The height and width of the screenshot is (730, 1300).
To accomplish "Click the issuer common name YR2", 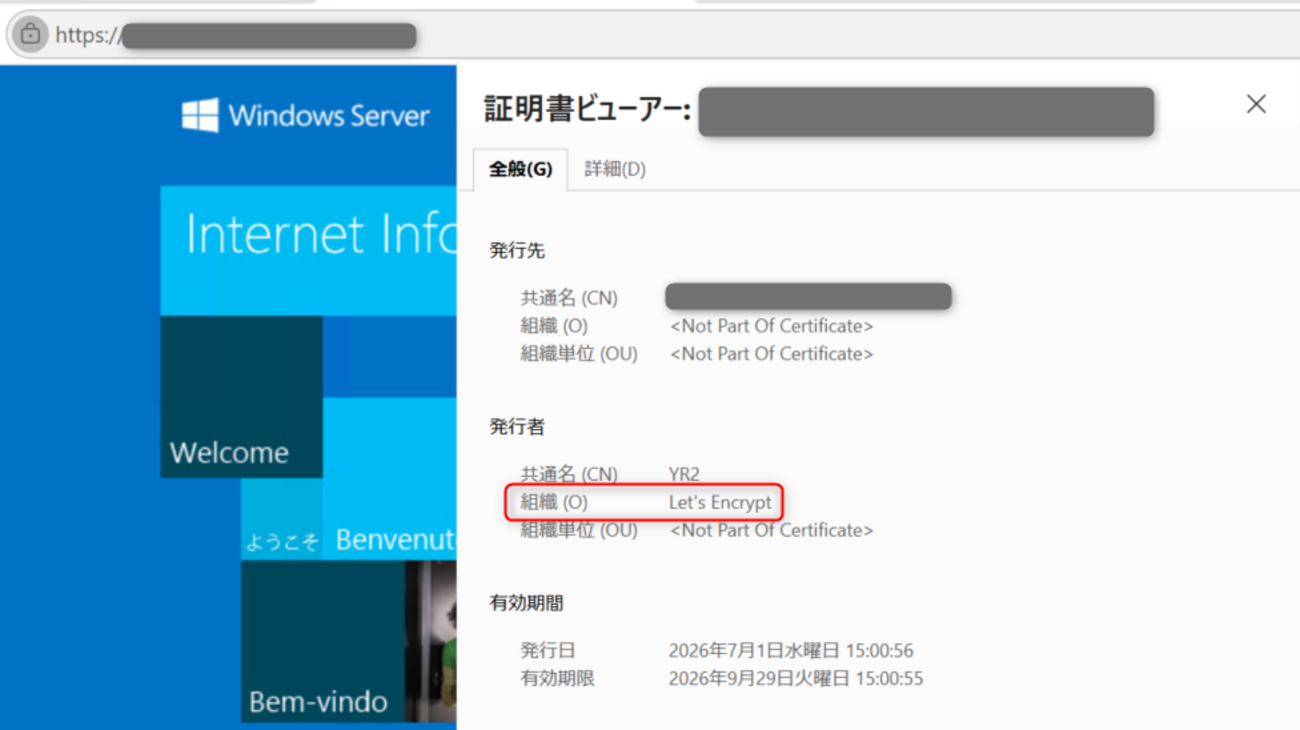I will point(684,474).
